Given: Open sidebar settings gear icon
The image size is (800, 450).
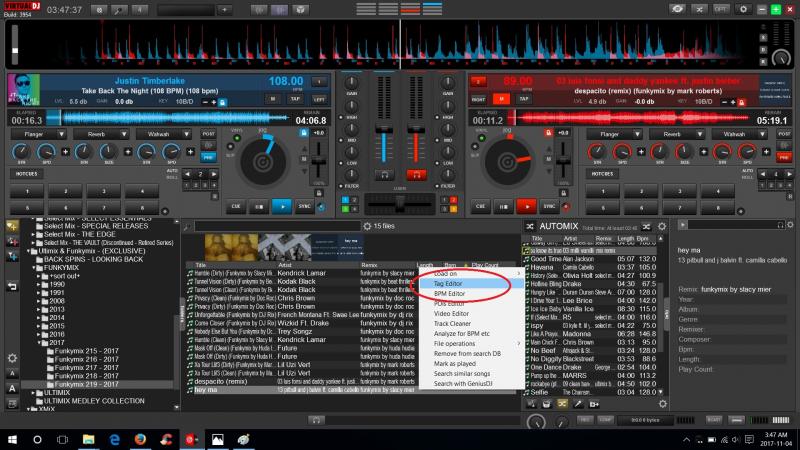Looking at the screenshot, I should tap(12, 358).
